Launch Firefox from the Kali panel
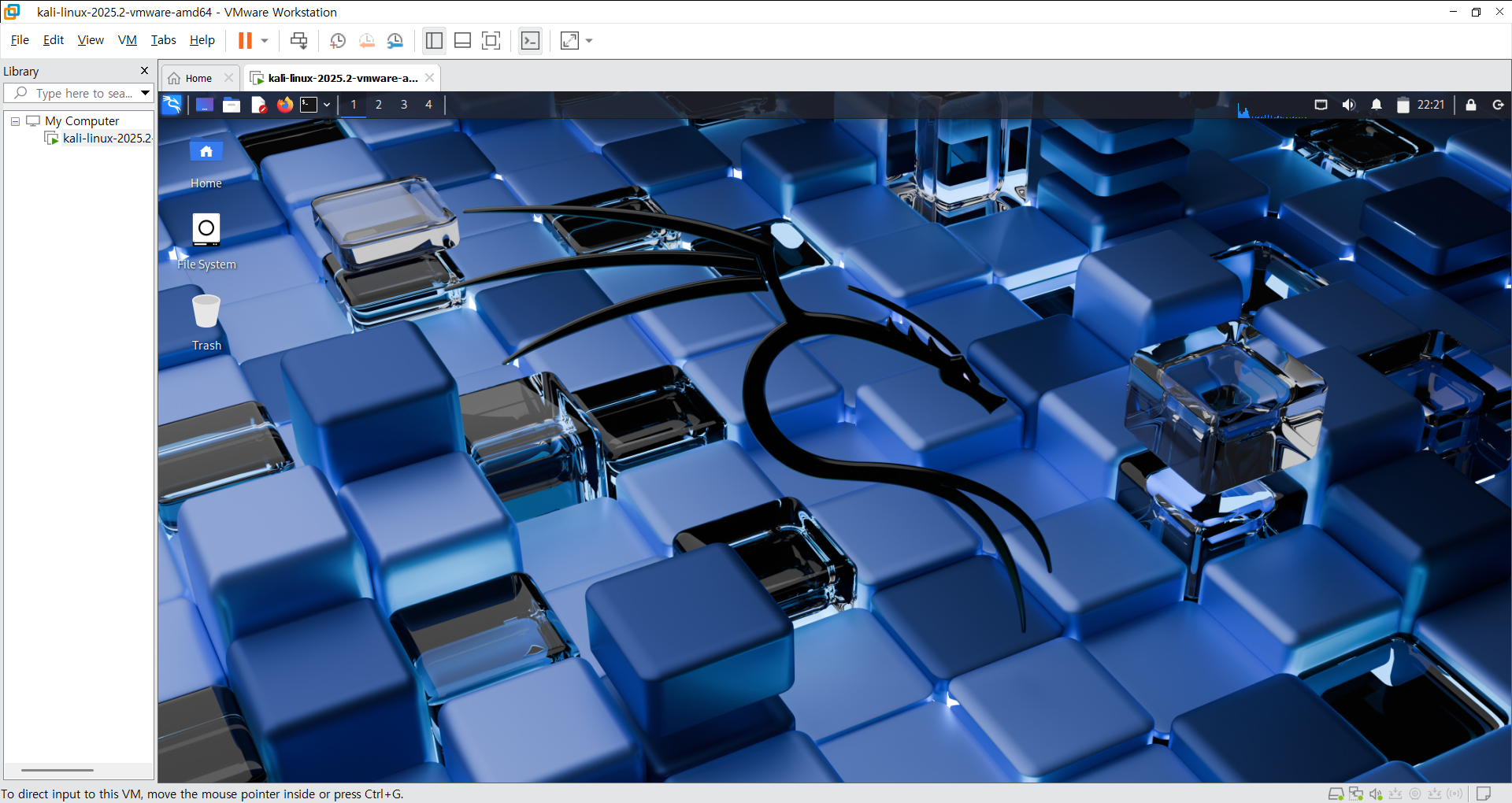Screen dimensions: 1512x803 (x=285, y=105)
